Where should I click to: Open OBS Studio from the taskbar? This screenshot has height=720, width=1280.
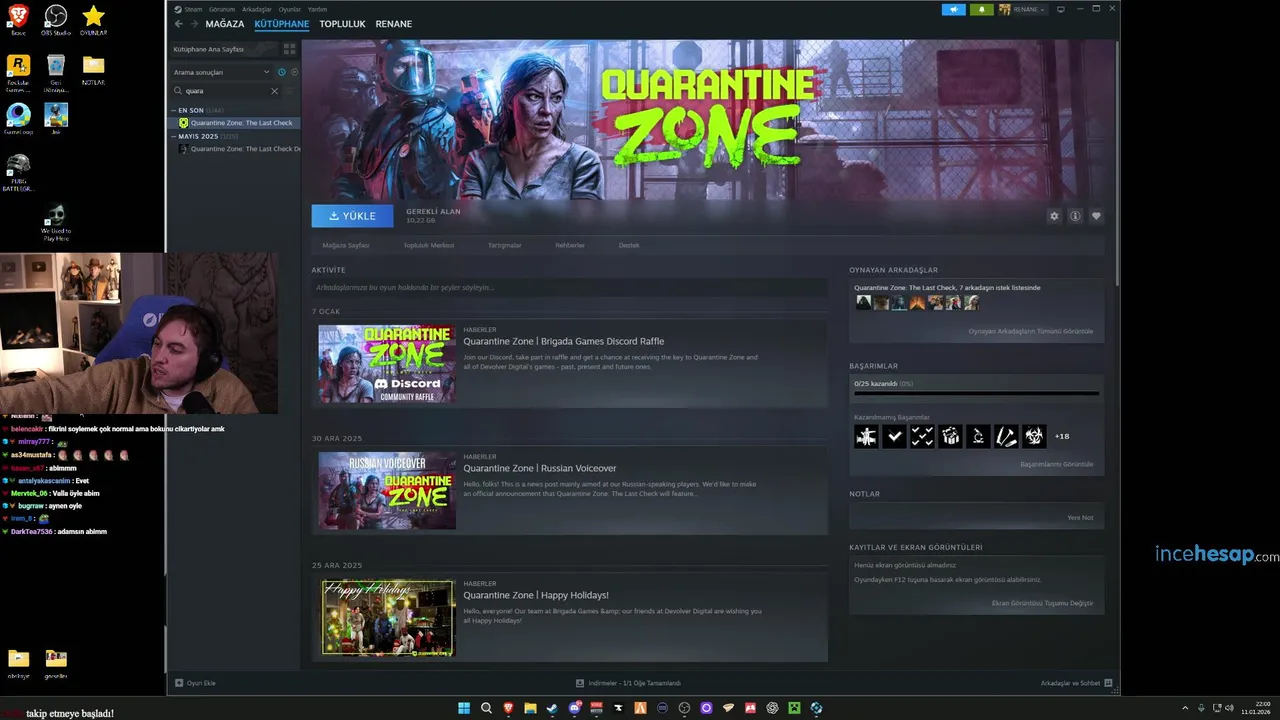tap(684, 708)
